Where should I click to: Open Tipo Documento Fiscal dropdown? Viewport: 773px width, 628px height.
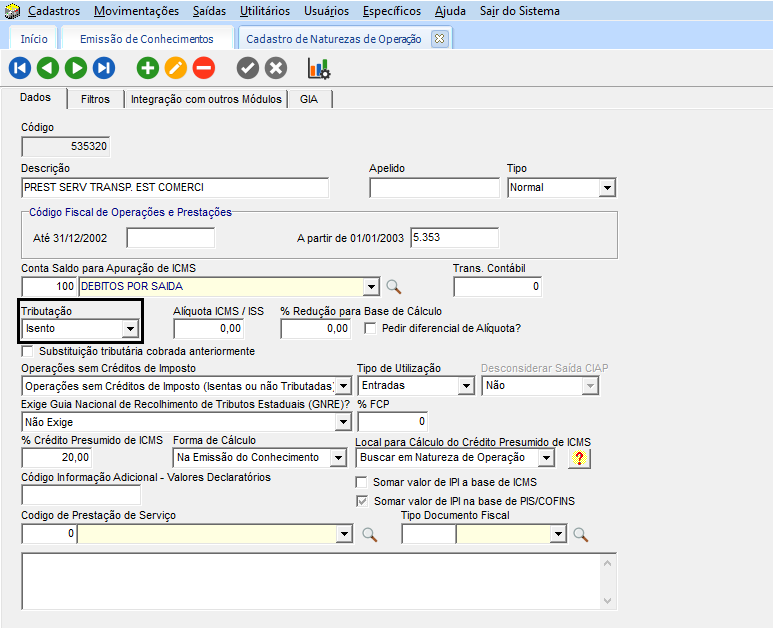[x=558, y=534]
